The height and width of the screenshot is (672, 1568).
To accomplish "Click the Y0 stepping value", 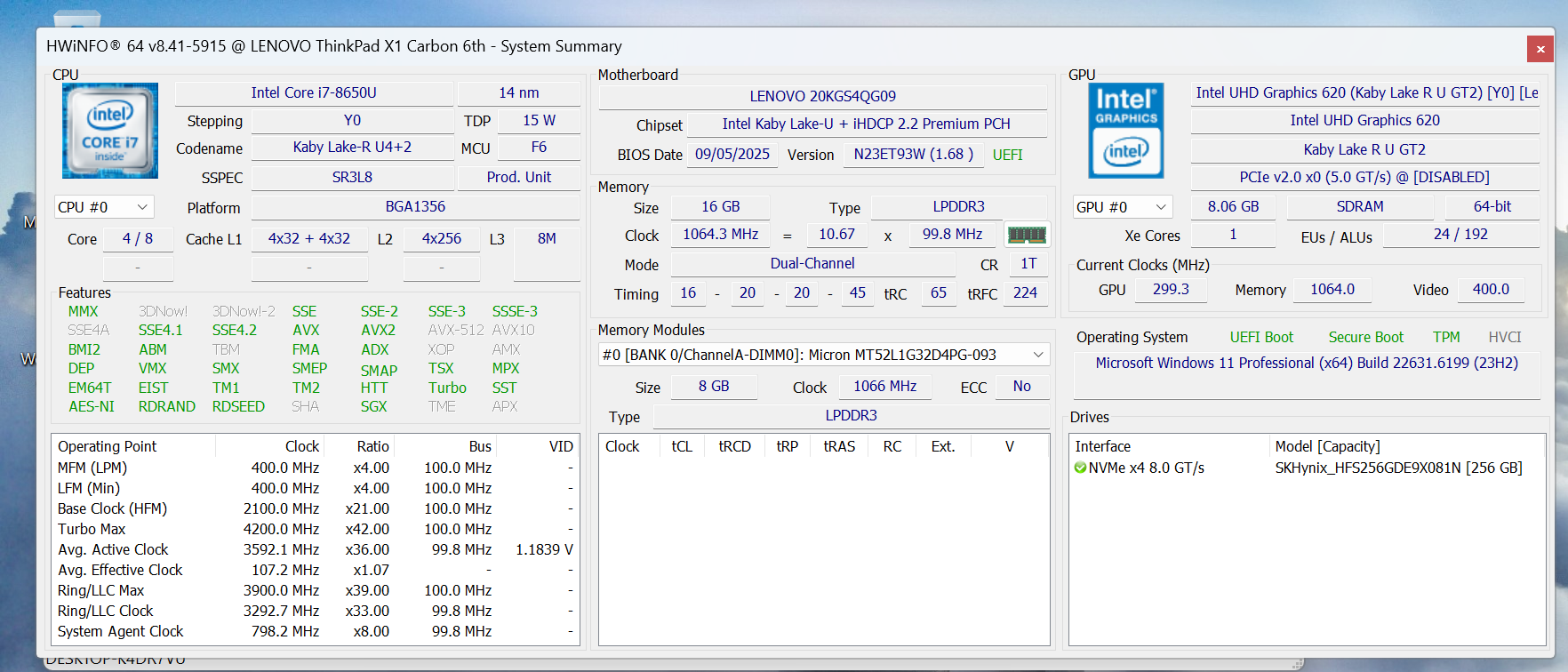I will (353, 120).
